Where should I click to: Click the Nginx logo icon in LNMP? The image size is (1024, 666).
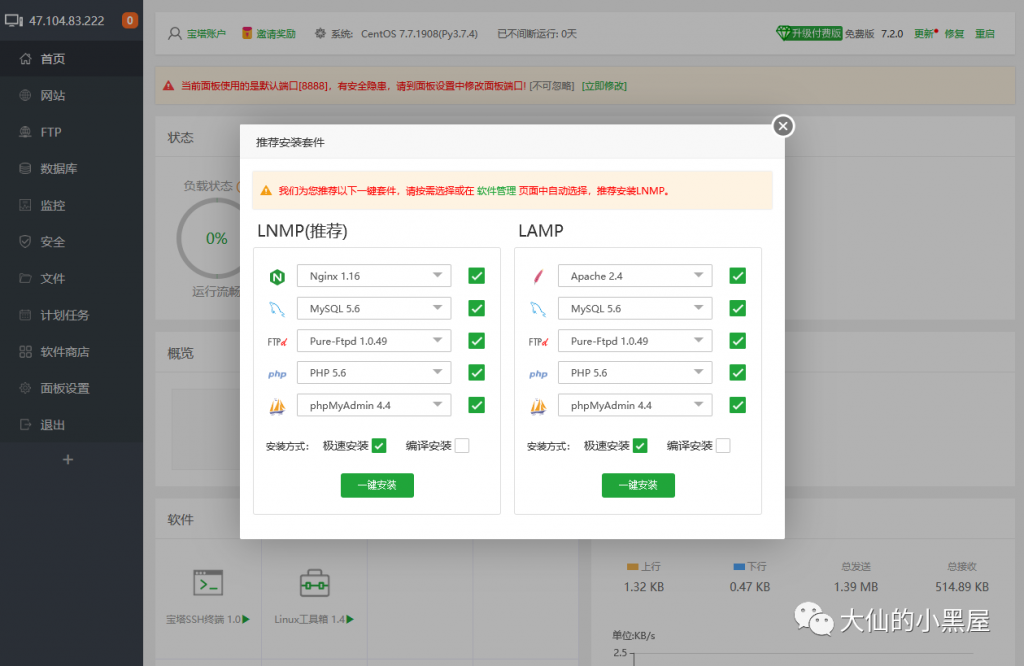[277, 277]
